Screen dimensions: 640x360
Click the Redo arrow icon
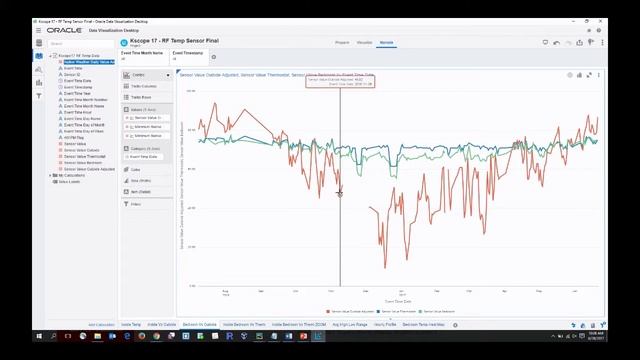(x=568, y=42)
